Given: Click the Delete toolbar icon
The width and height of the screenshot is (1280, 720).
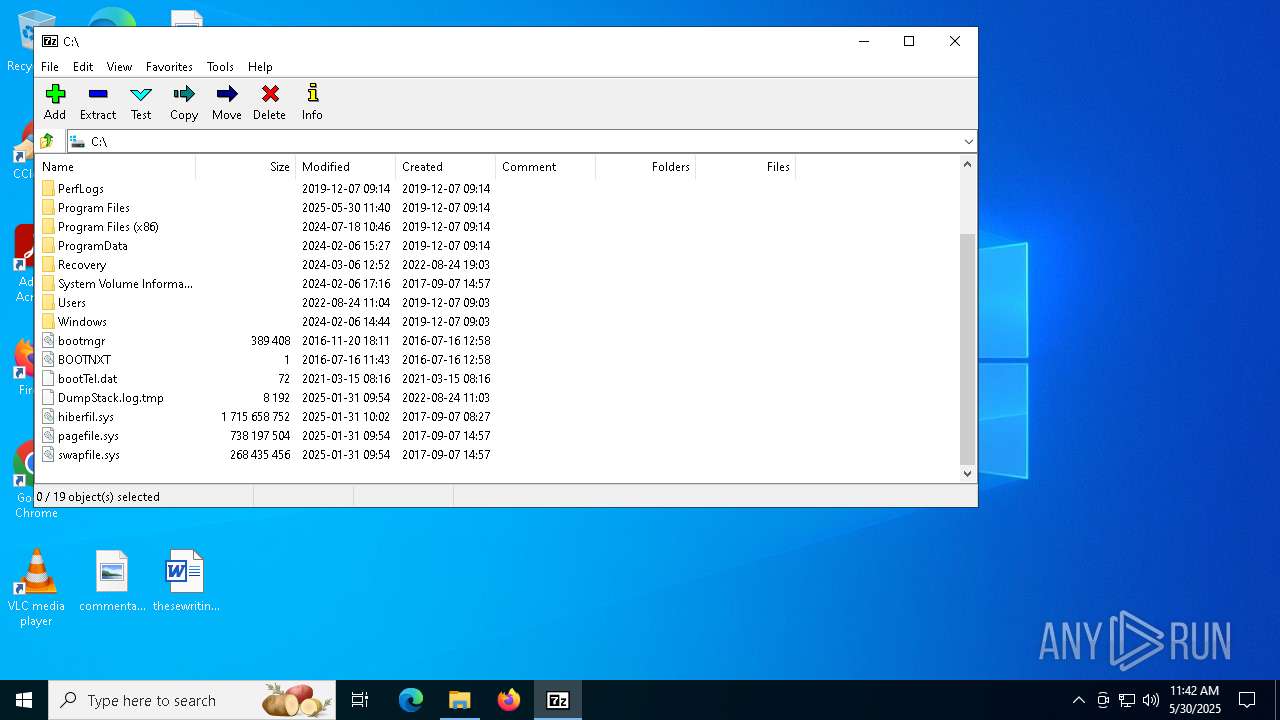Looking at the screenshot, I should pos(270,94).
